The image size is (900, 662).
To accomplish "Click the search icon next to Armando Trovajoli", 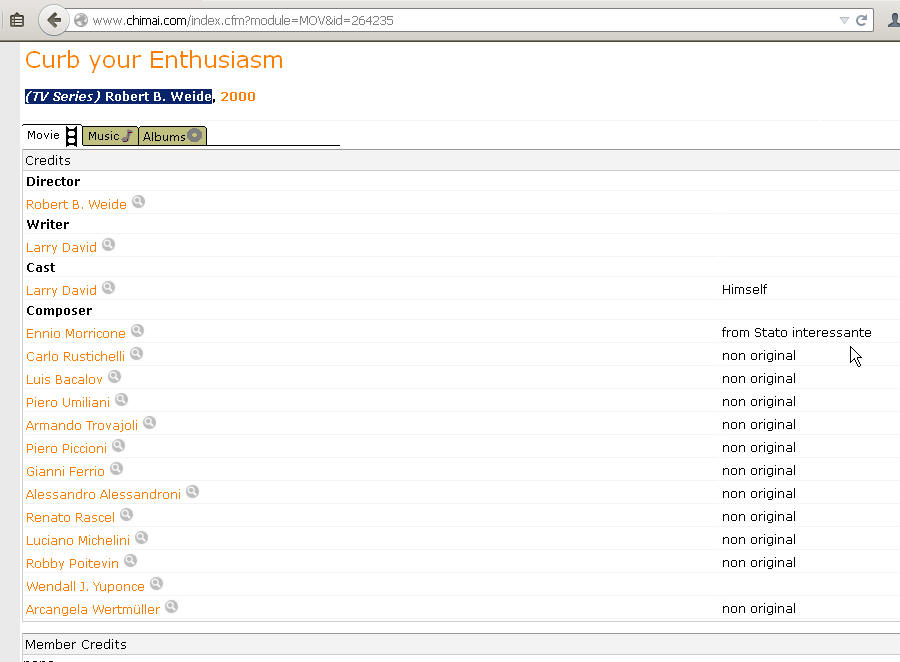I will point(149,423).
